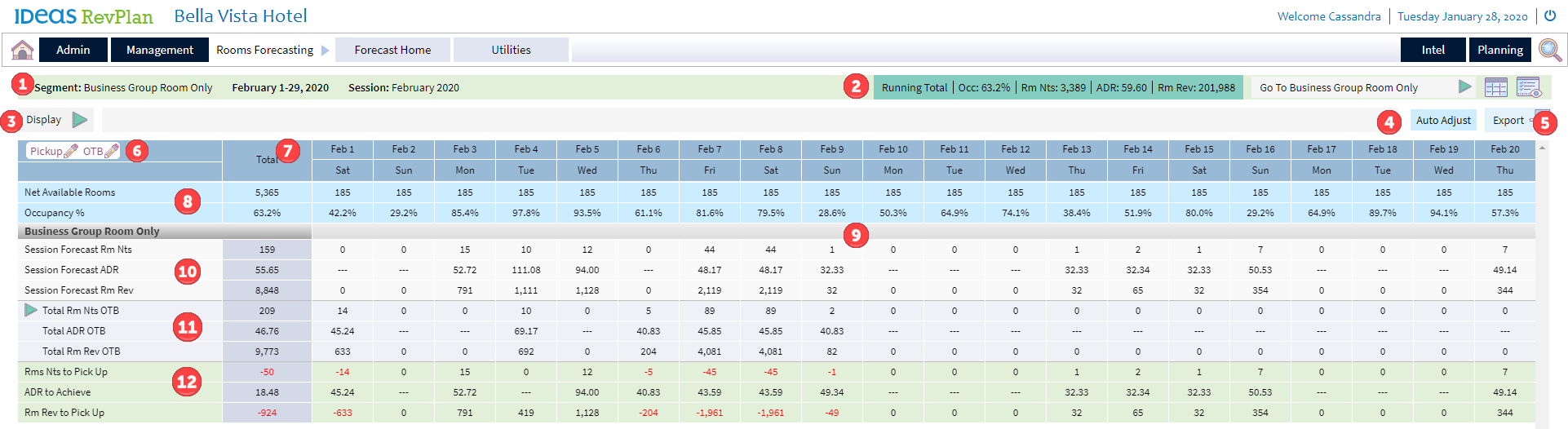Expand the Total Rm Nts OTB row

pos(31,311)
